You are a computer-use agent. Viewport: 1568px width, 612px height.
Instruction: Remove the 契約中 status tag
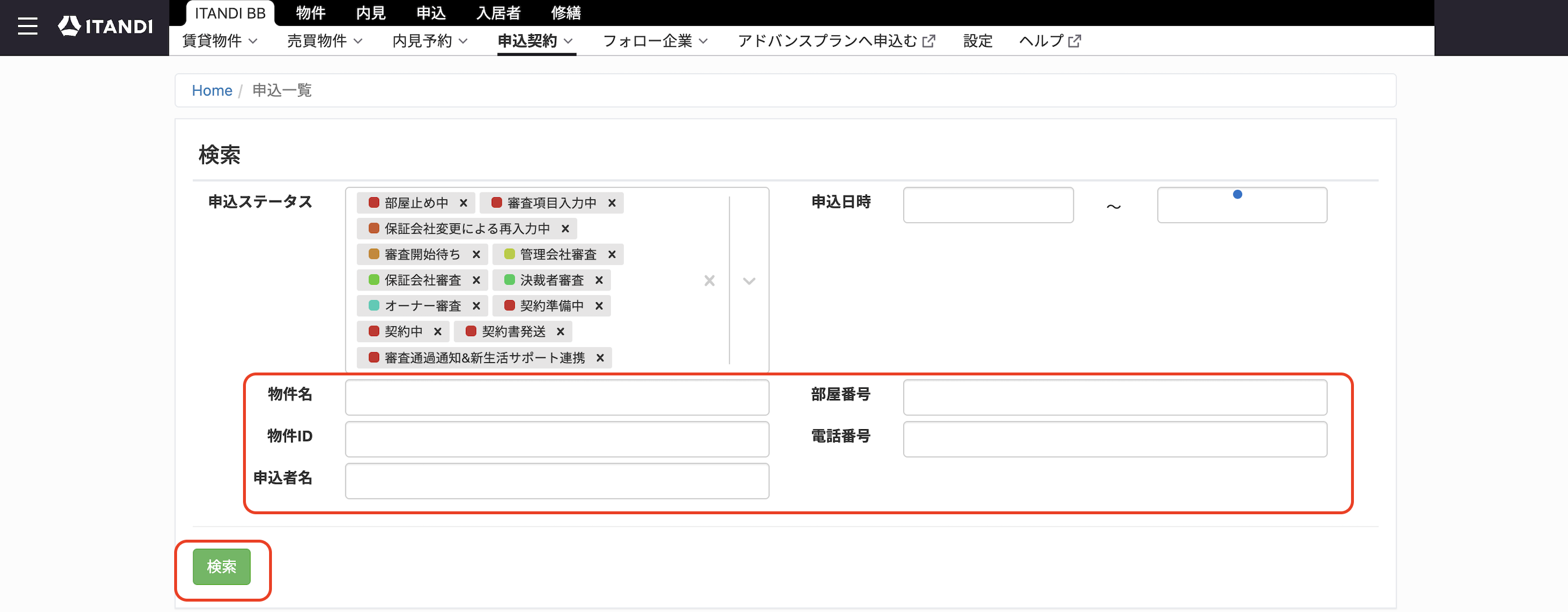pos(437,331)
